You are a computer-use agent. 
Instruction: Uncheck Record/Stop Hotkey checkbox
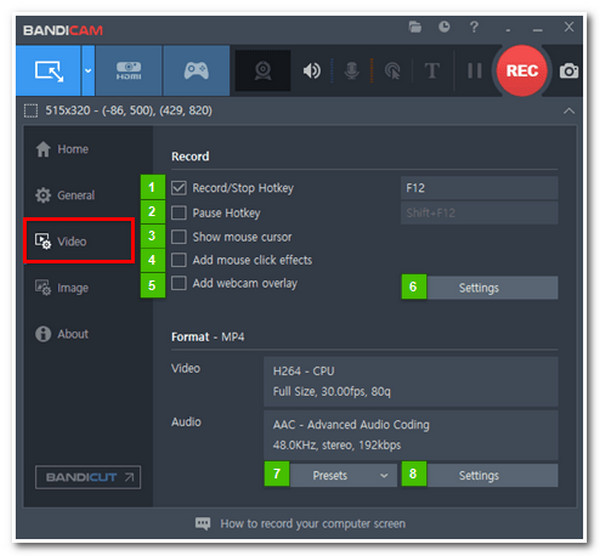179,188
